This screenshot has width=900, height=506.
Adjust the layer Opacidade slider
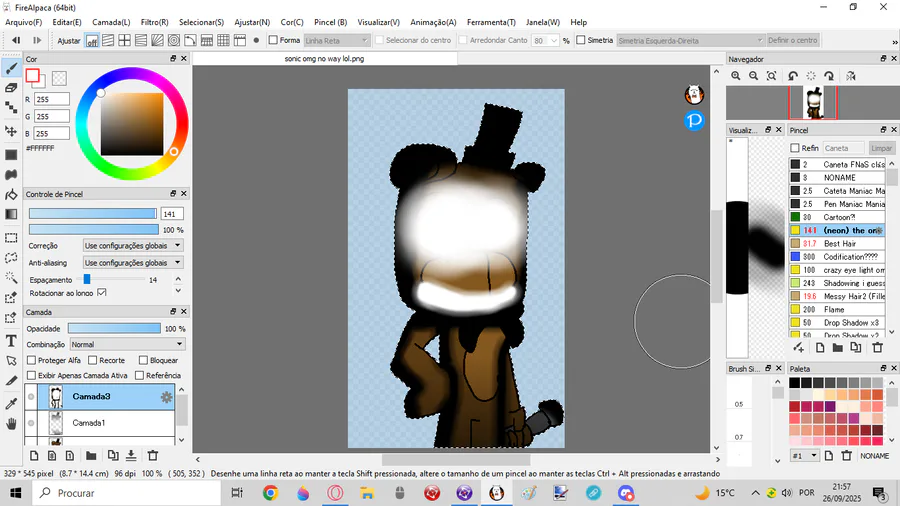pyautogui.click(x=114, y=328)
